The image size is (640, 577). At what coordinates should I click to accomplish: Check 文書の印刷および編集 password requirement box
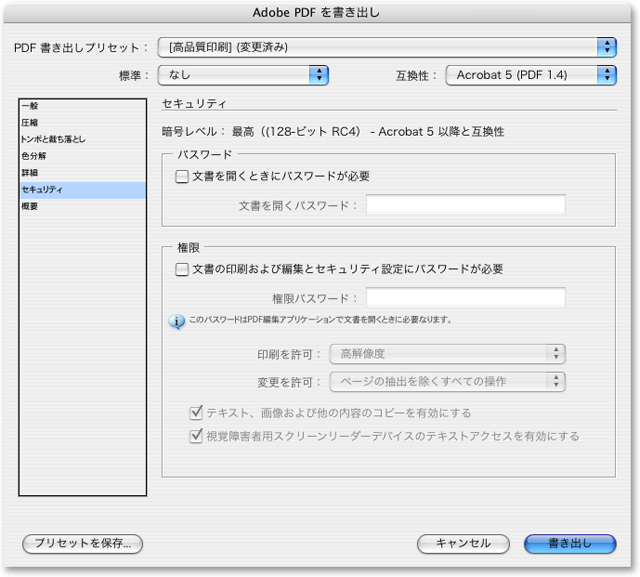tap(182, 269)
